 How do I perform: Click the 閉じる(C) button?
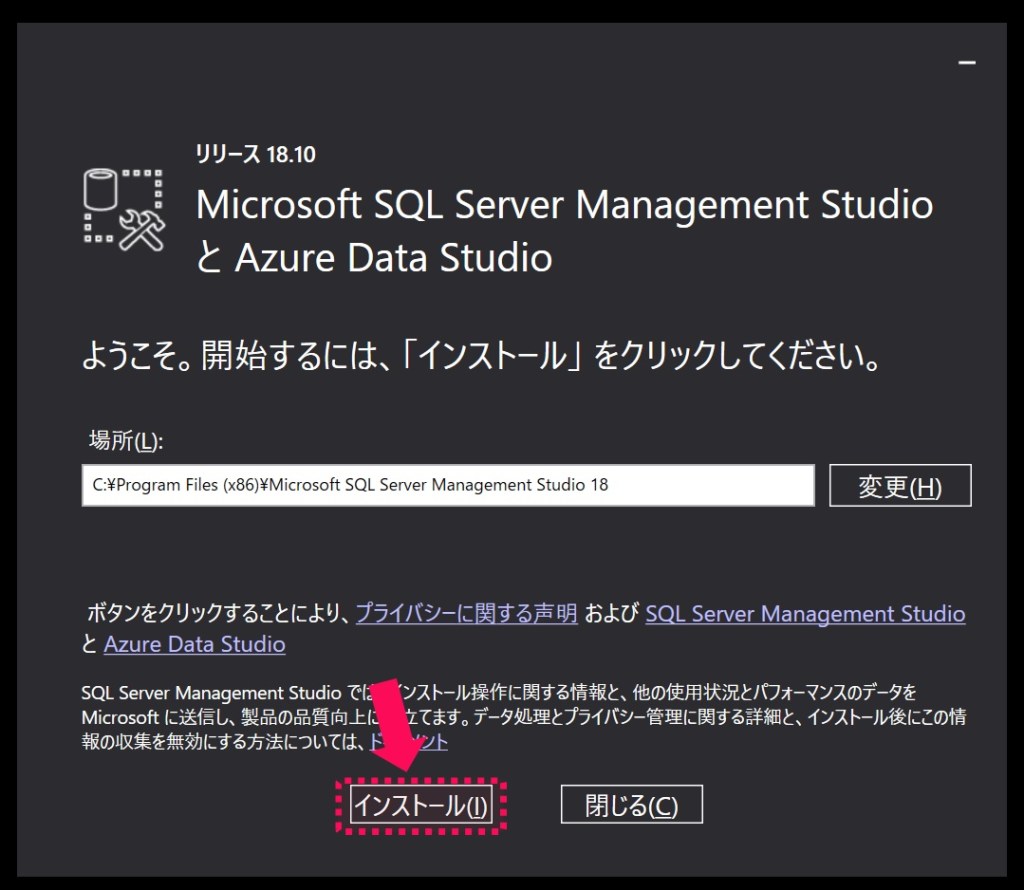(632, 804)
